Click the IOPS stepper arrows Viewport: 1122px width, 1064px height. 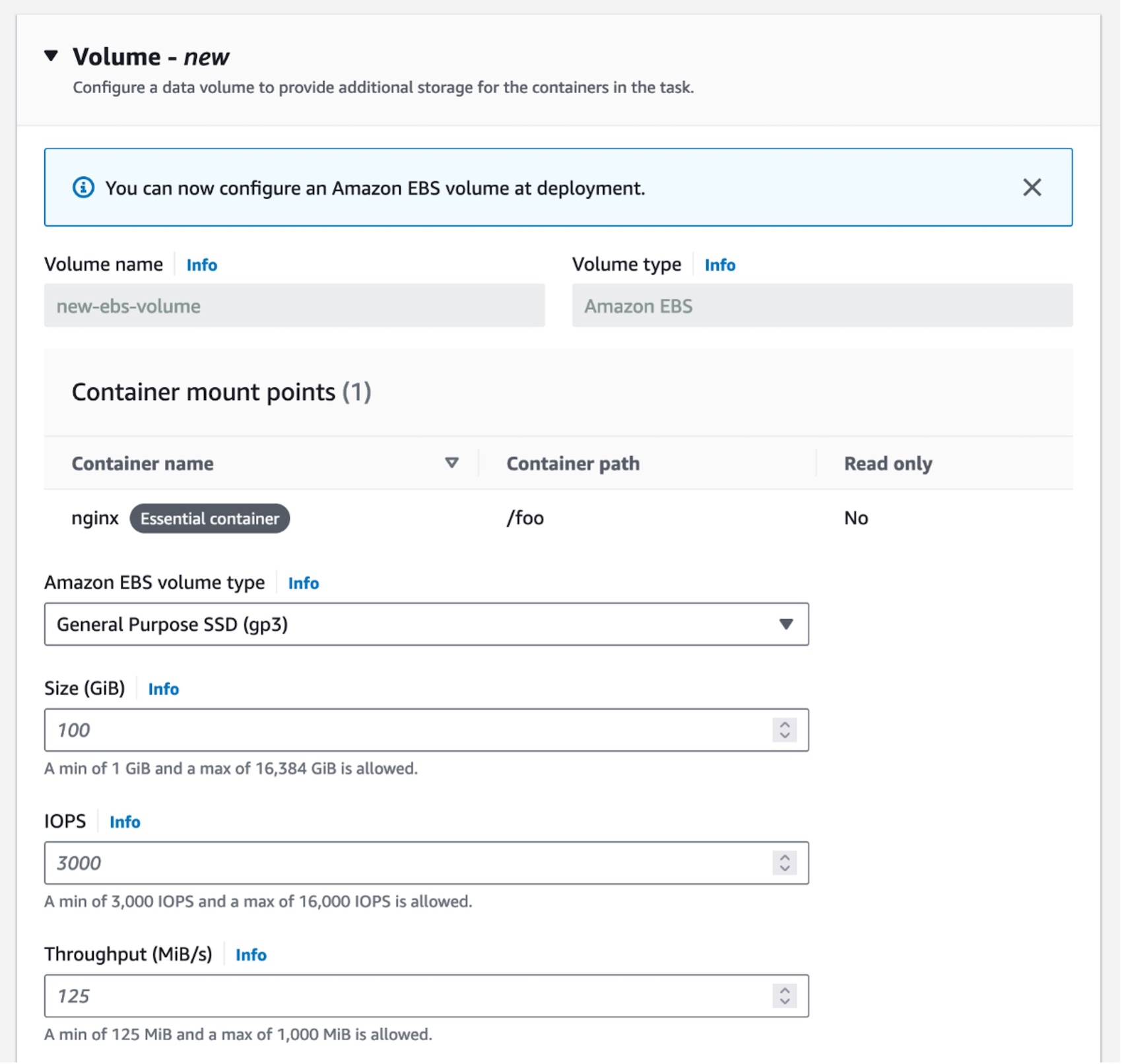point(785,863)
